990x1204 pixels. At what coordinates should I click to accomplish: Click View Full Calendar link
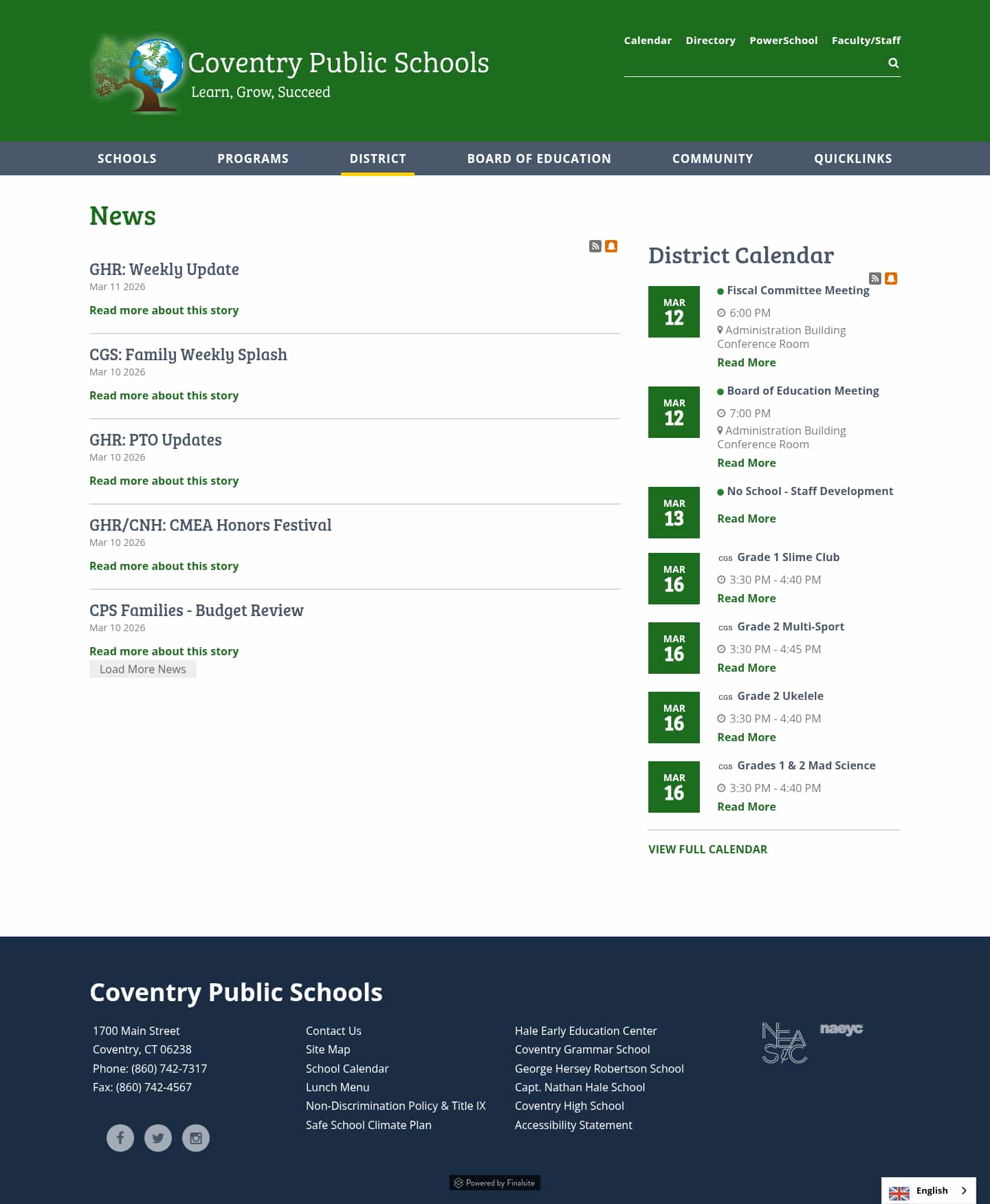(707, 849)
